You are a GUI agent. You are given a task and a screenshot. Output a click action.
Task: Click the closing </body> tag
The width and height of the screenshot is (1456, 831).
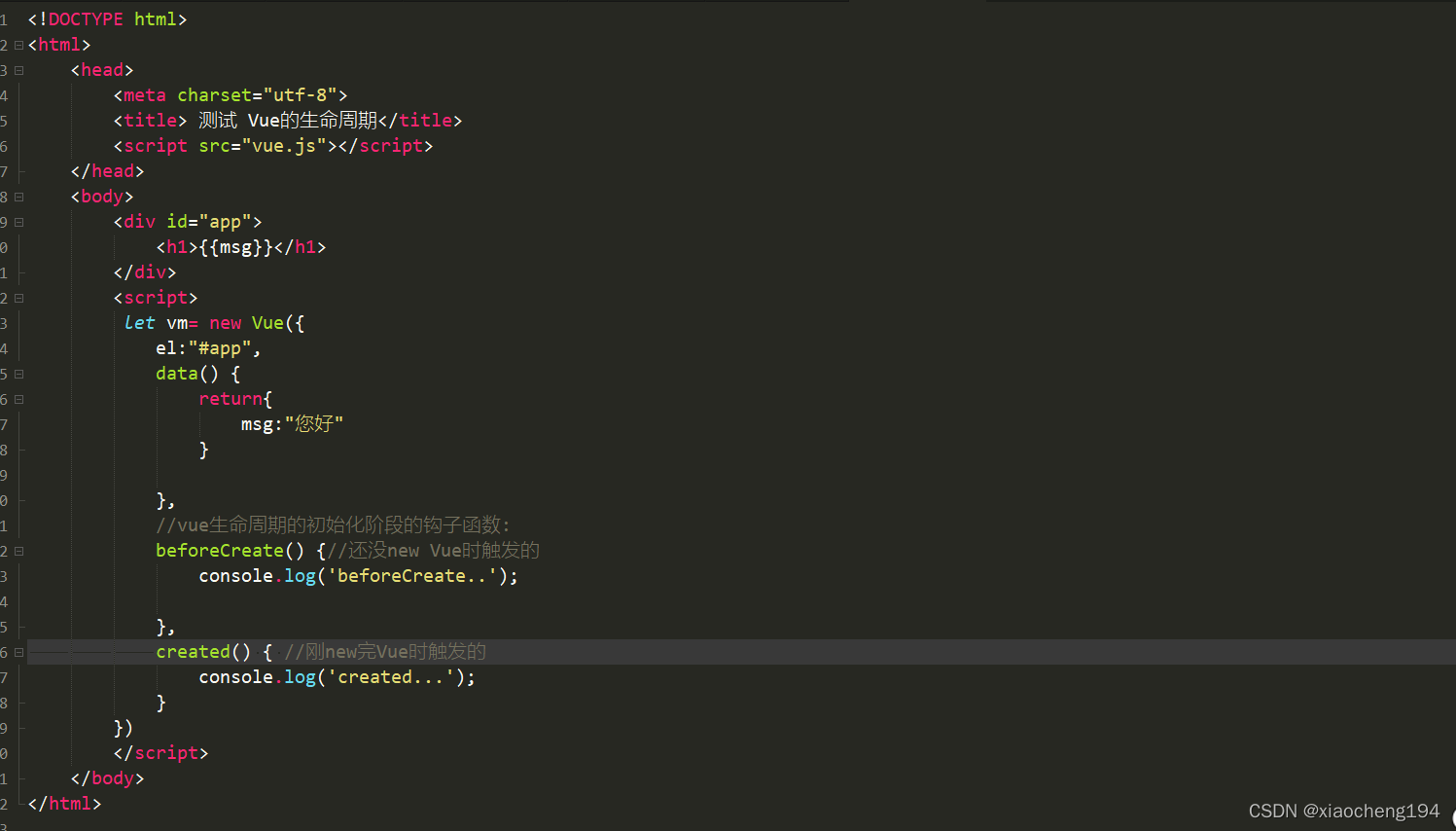[x=107, y=778]
